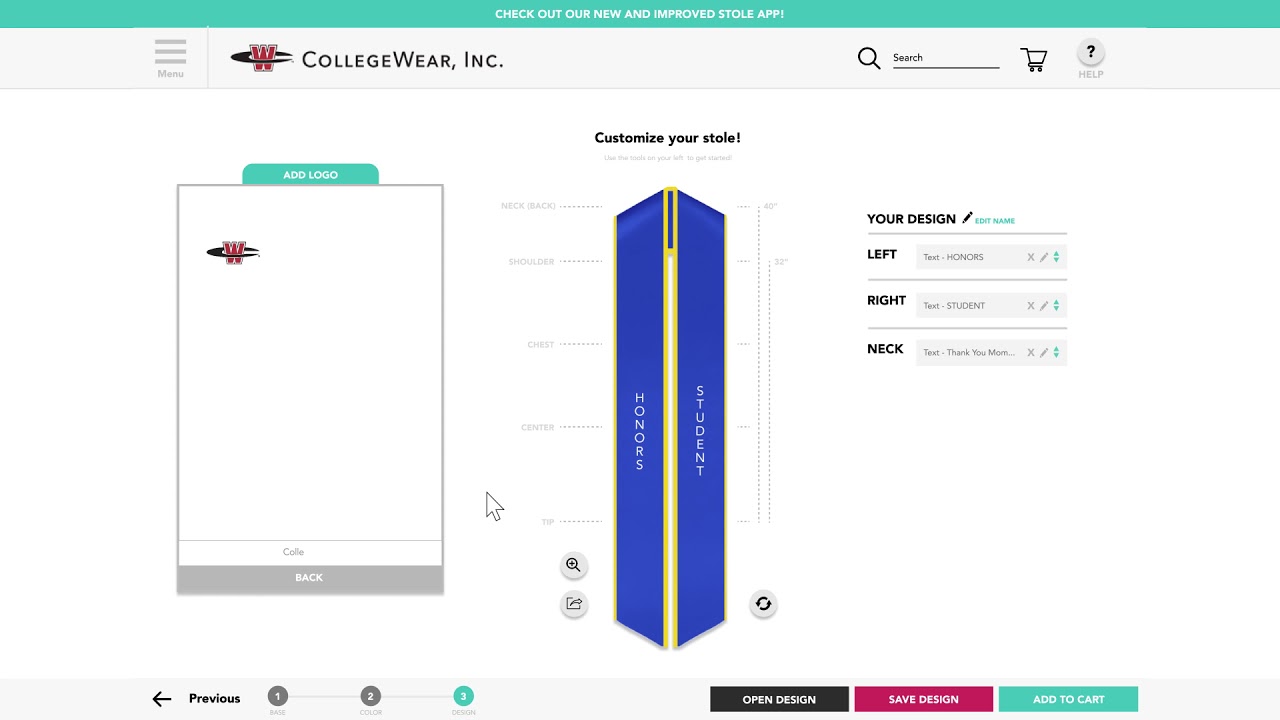Delete the RIGHT Text - STUDENT item
1280x720 pixels.
coord(1031,305)
